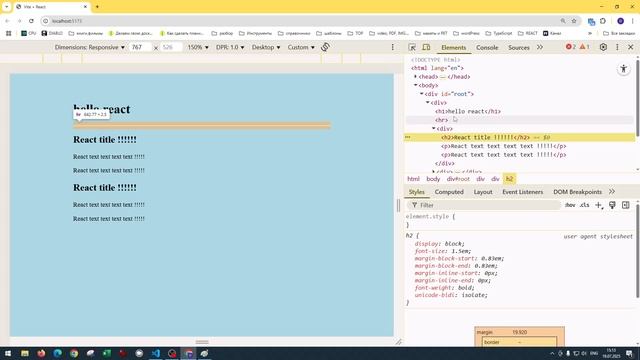Reload the page with refresh icon
640x360 pixels.
[31, 21]
